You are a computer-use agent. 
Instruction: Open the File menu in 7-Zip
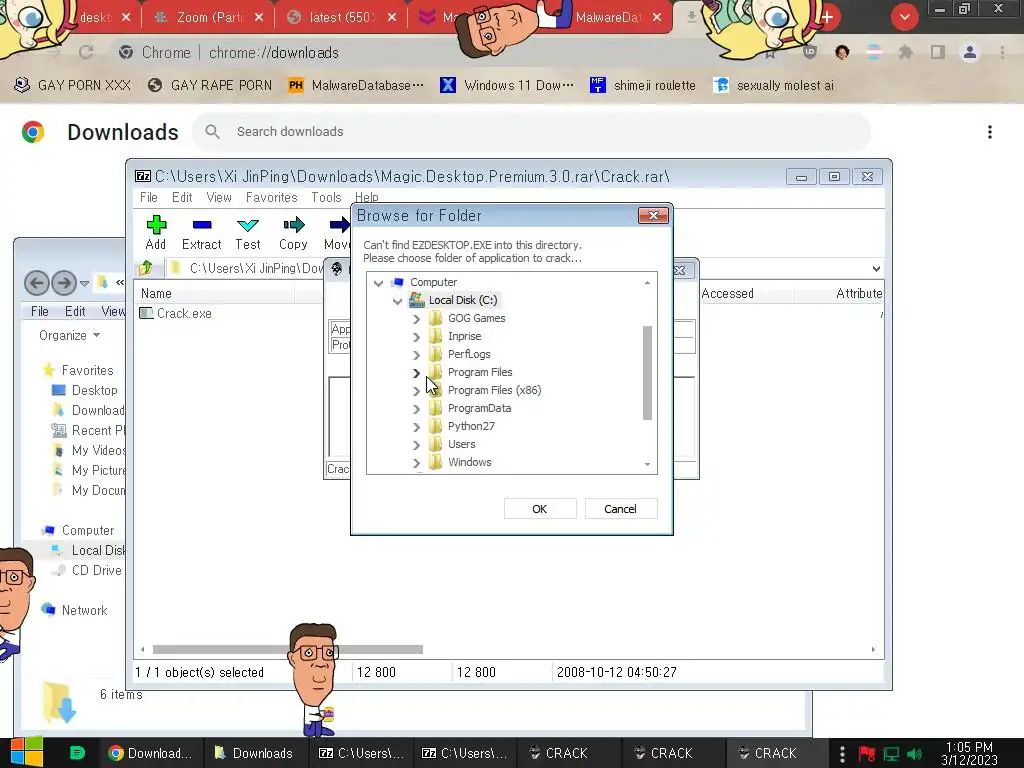[x=149, y=197]
